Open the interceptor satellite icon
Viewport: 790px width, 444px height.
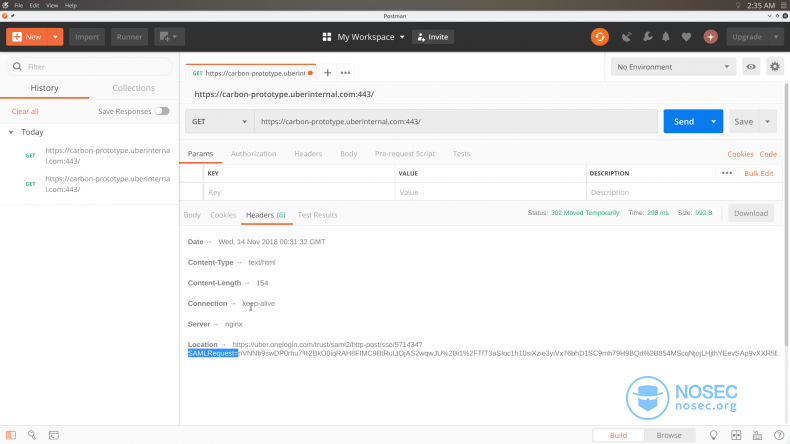point(626,37)
